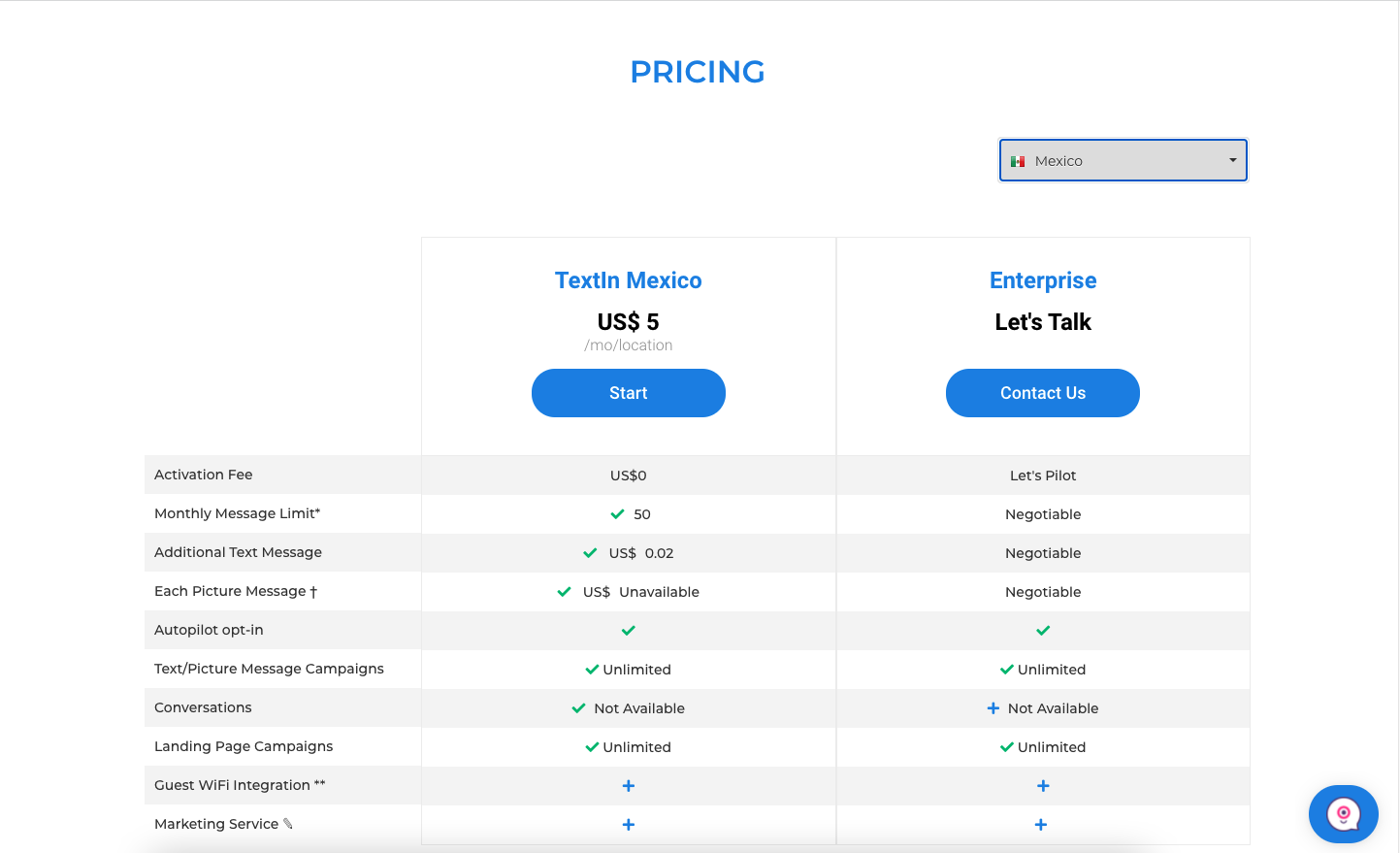Click the TextIn Mexico Marketing Service plus icon
Viewport: 1400px width, 853px height.
click(x=629, y=825)
